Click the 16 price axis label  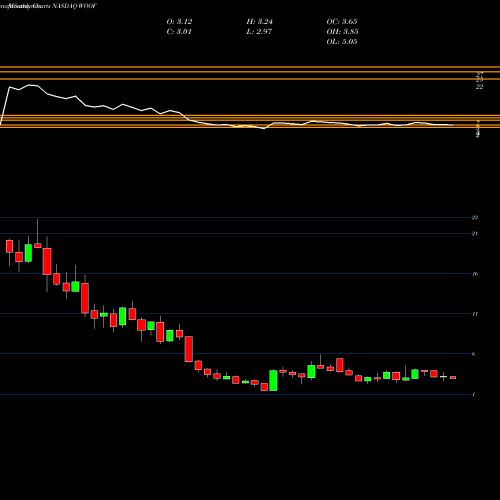[475, 274]
